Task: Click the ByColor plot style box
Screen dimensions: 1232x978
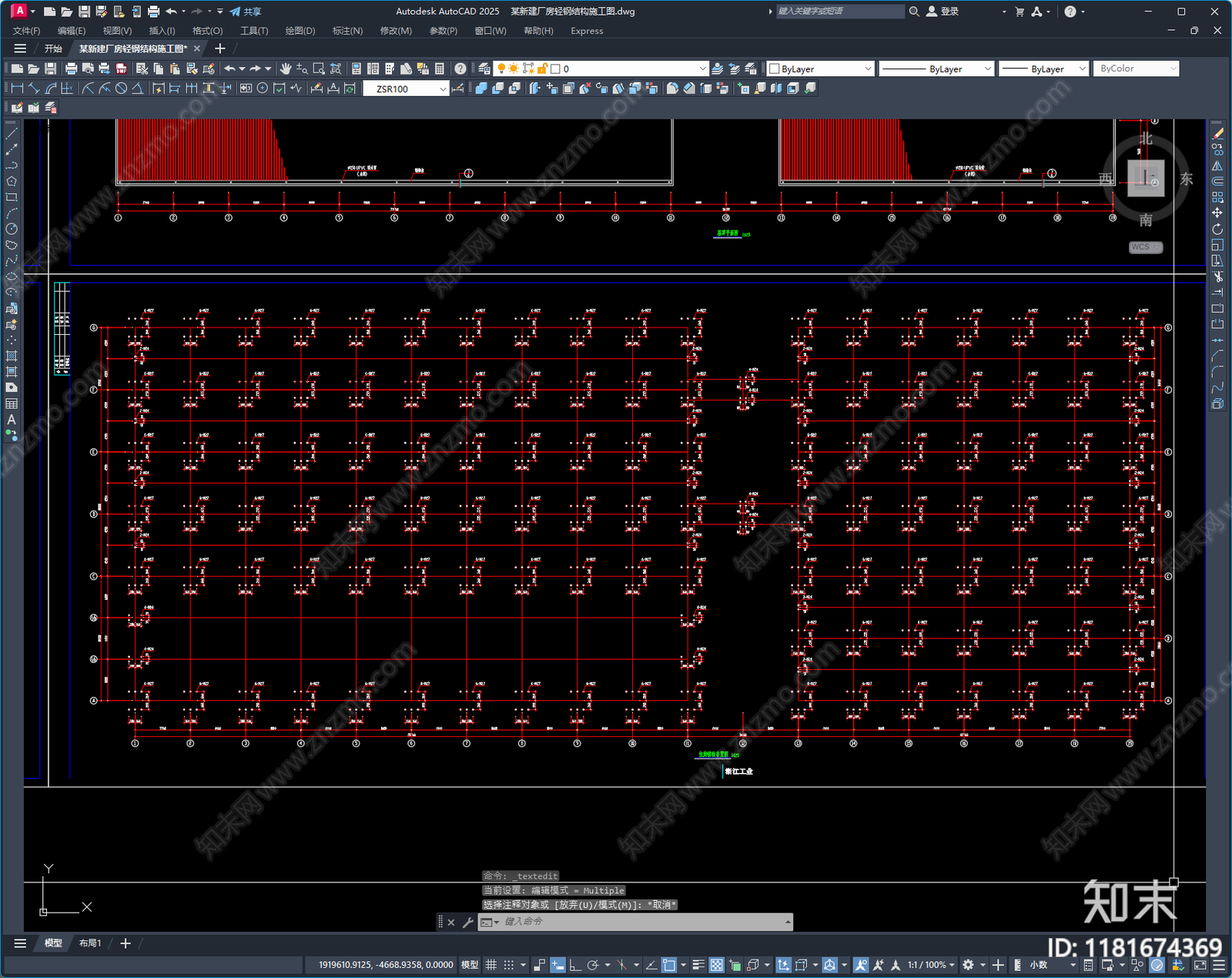Action: point(1136,69)
